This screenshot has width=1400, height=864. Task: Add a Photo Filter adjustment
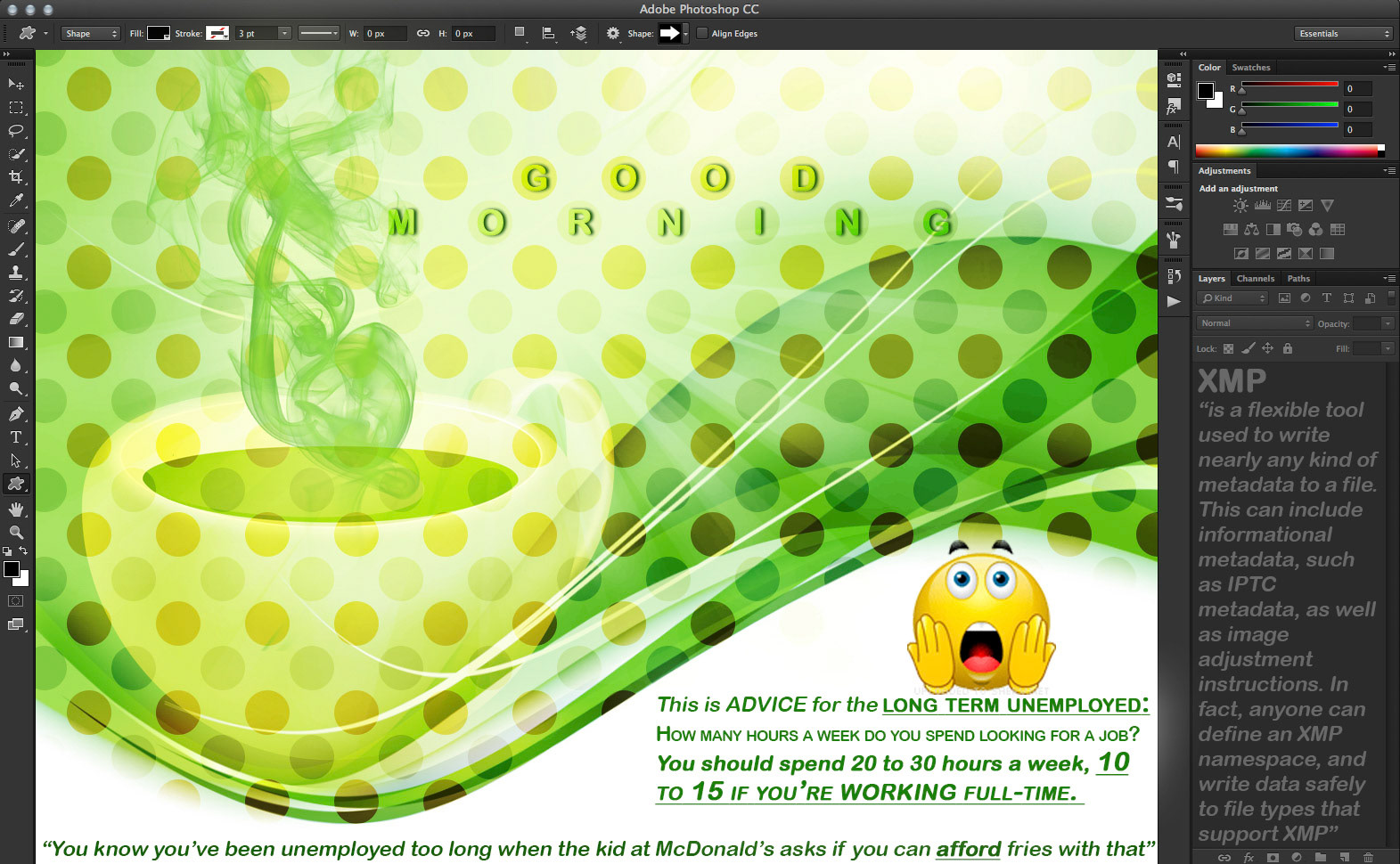(x=1294, y=230)
